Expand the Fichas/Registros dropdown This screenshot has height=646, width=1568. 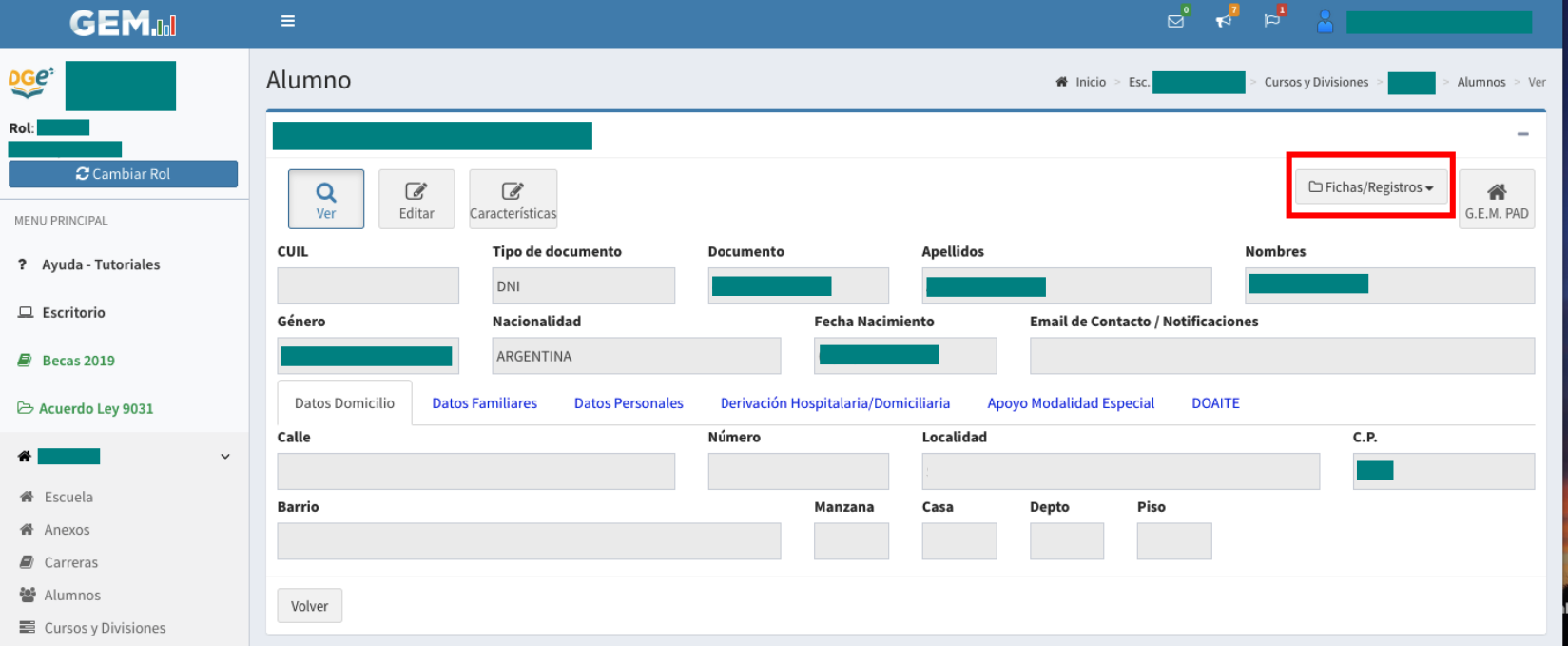[x=1371, y=187]
